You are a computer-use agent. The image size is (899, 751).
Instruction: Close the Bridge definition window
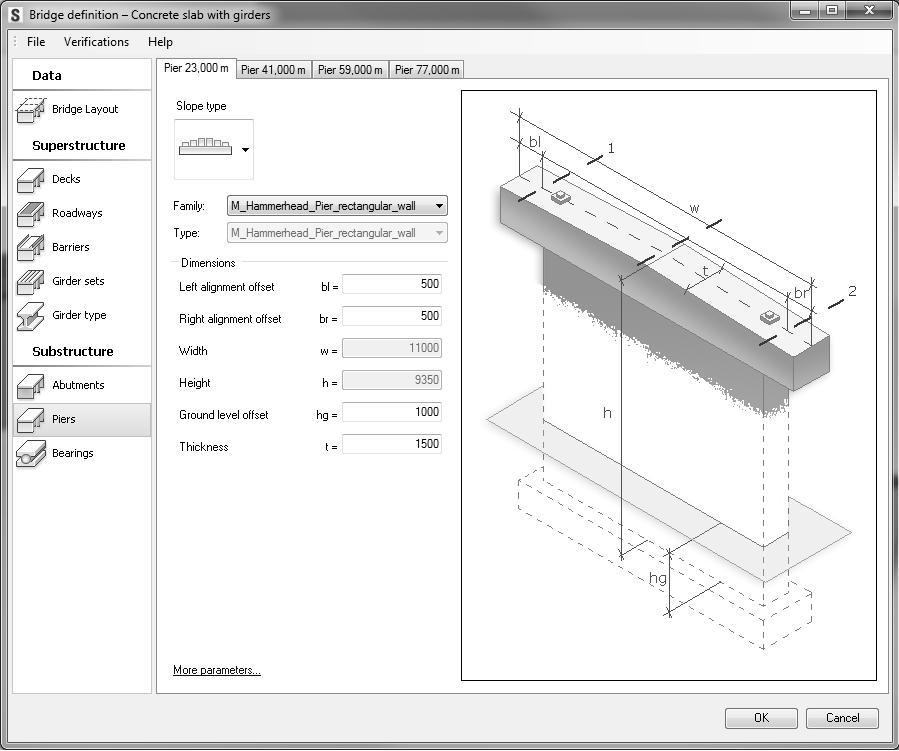869,11
